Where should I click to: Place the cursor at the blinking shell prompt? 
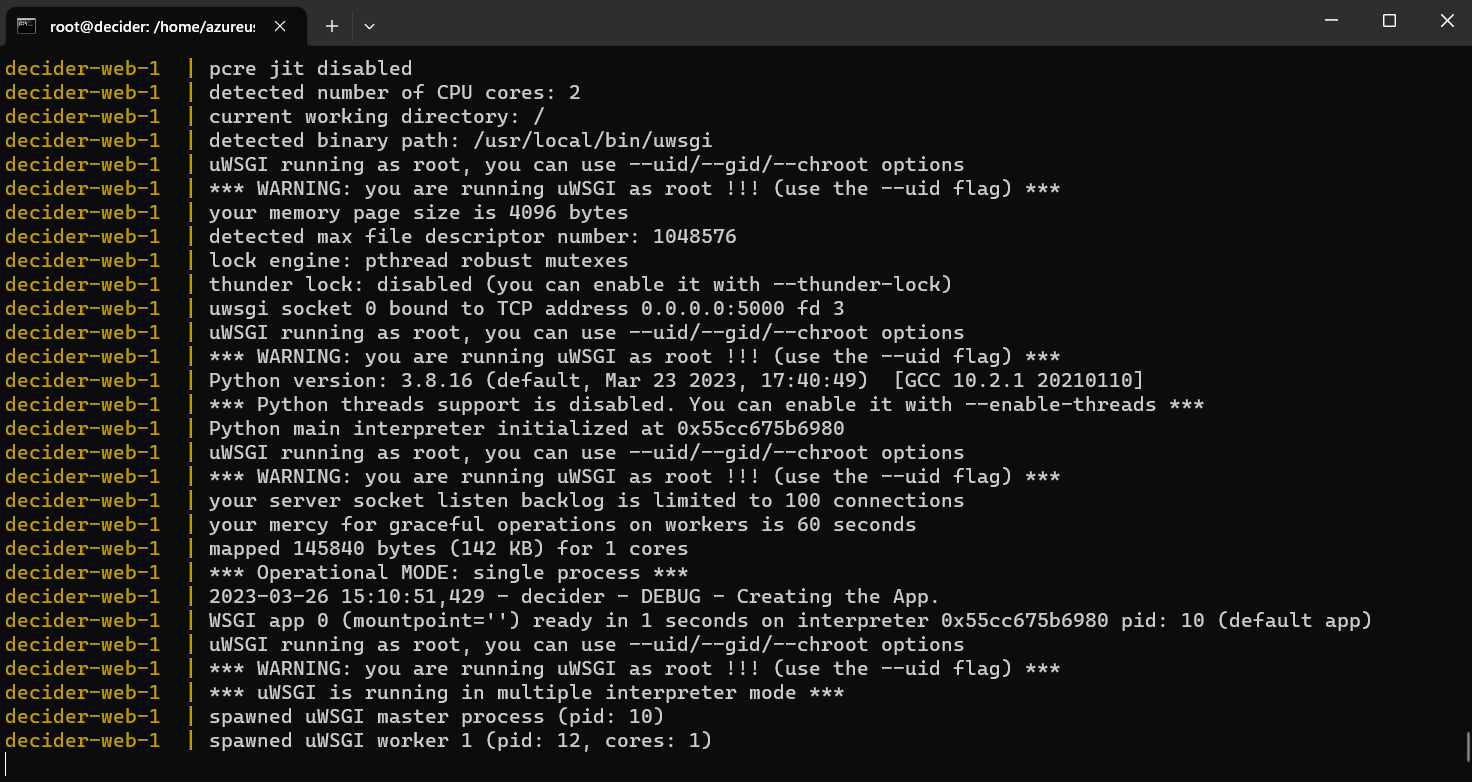pos(8,764)
